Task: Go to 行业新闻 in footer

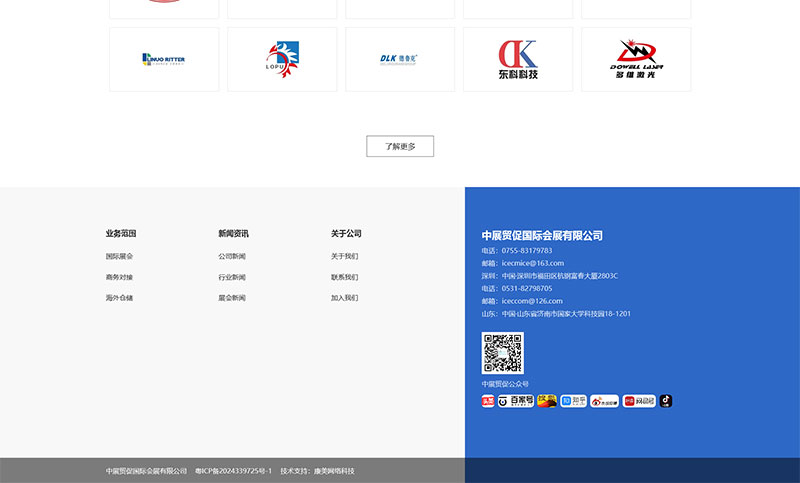Action: (232, 277)
